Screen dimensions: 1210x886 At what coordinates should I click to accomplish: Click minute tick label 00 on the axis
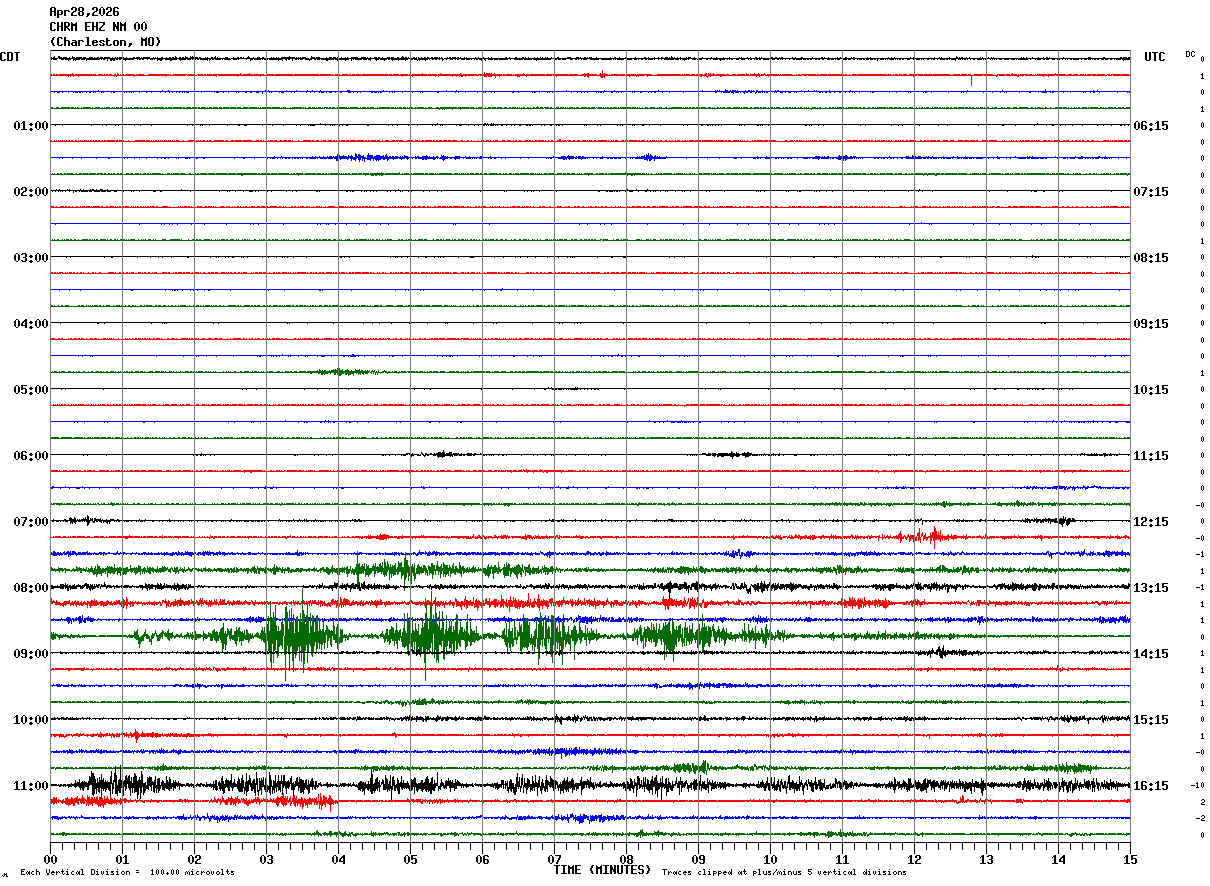[50, 859]
